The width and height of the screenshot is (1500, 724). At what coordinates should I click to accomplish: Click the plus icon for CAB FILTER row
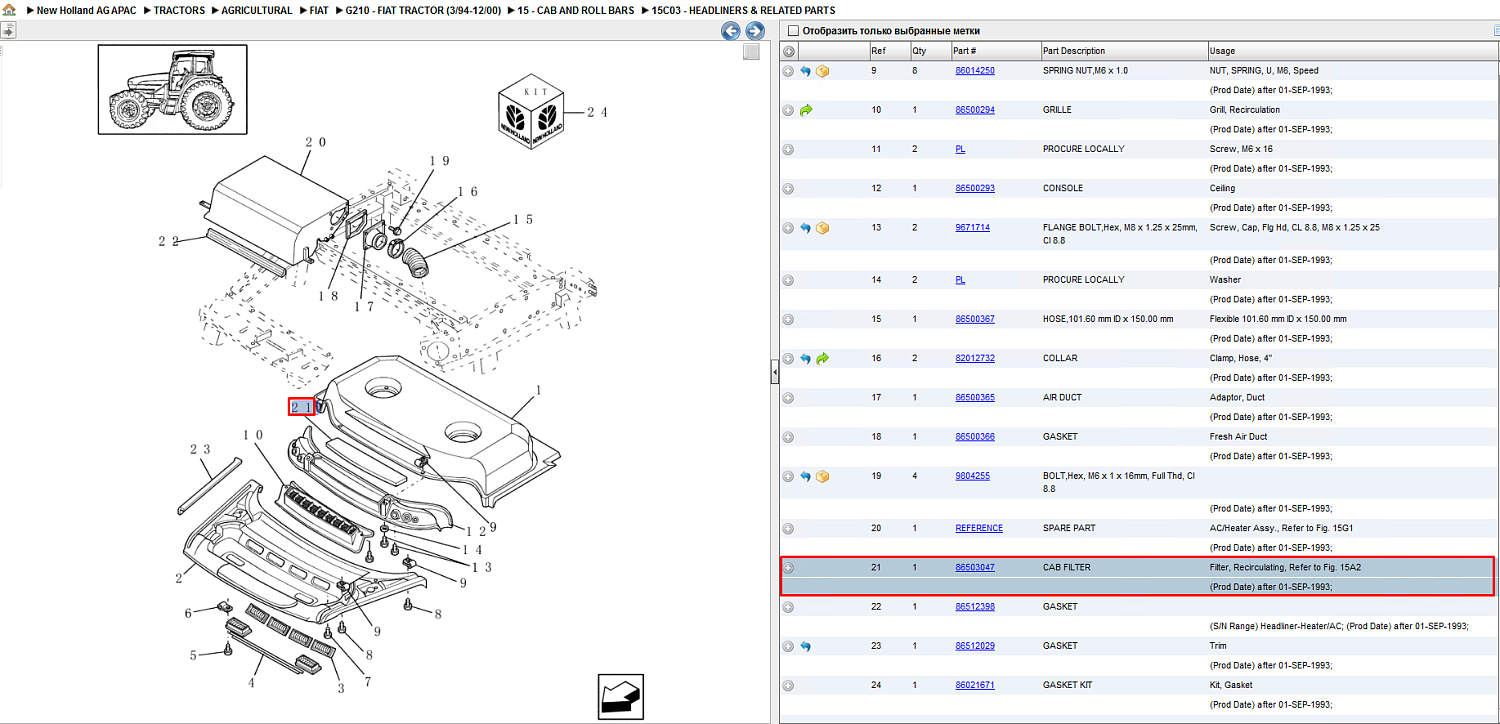(788, 568)
